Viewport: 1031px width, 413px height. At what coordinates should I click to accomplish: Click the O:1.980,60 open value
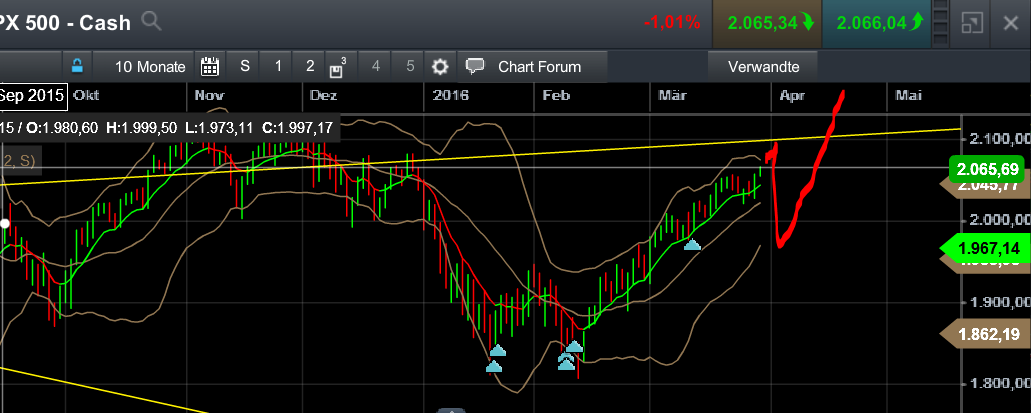tap(60, 128)
